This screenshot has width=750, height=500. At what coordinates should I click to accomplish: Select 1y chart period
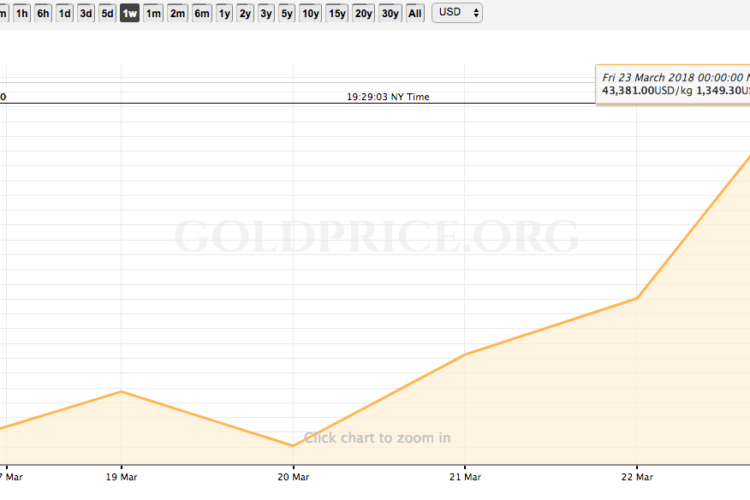coord(224,13)
